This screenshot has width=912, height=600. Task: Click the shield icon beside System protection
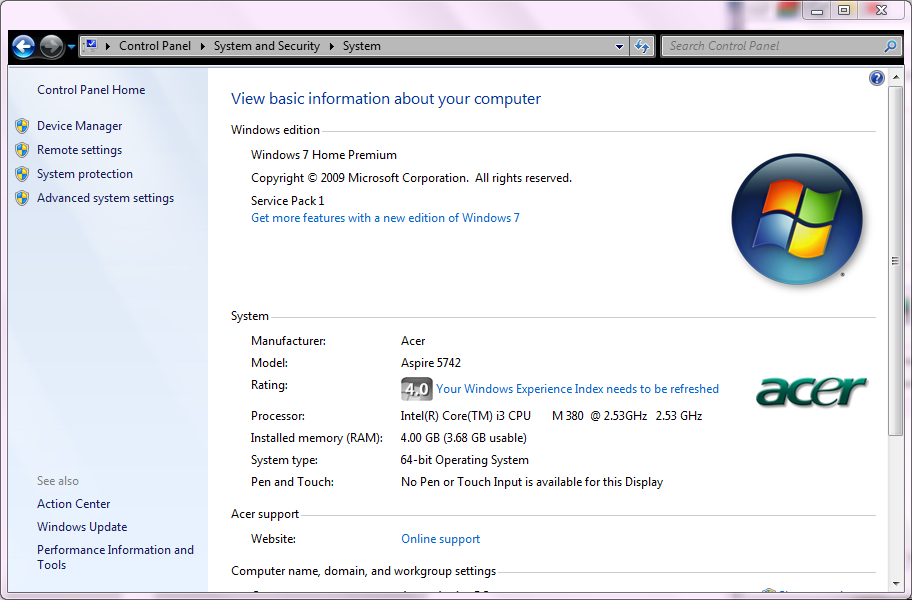(22, 174)
